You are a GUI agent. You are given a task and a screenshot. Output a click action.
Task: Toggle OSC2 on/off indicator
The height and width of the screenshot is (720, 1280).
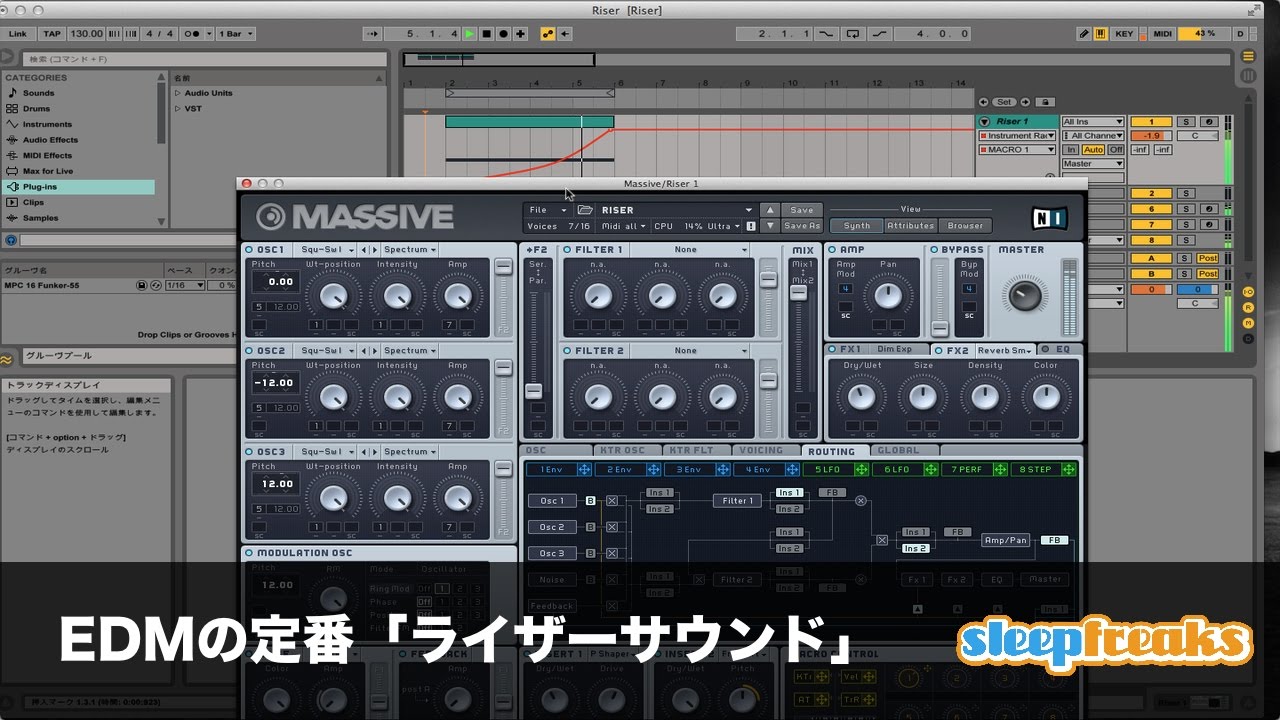pos(248,351)
